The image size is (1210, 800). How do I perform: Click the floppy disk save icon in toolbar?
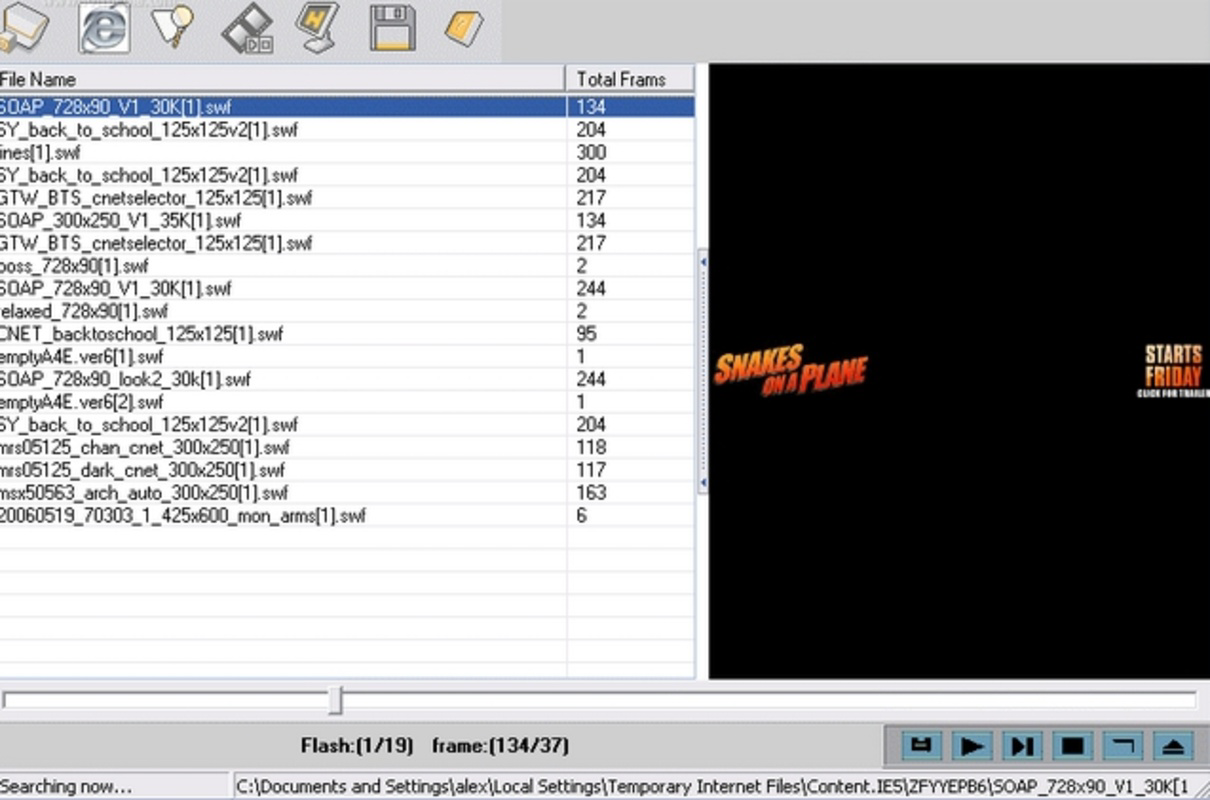(x=392, y=27)
